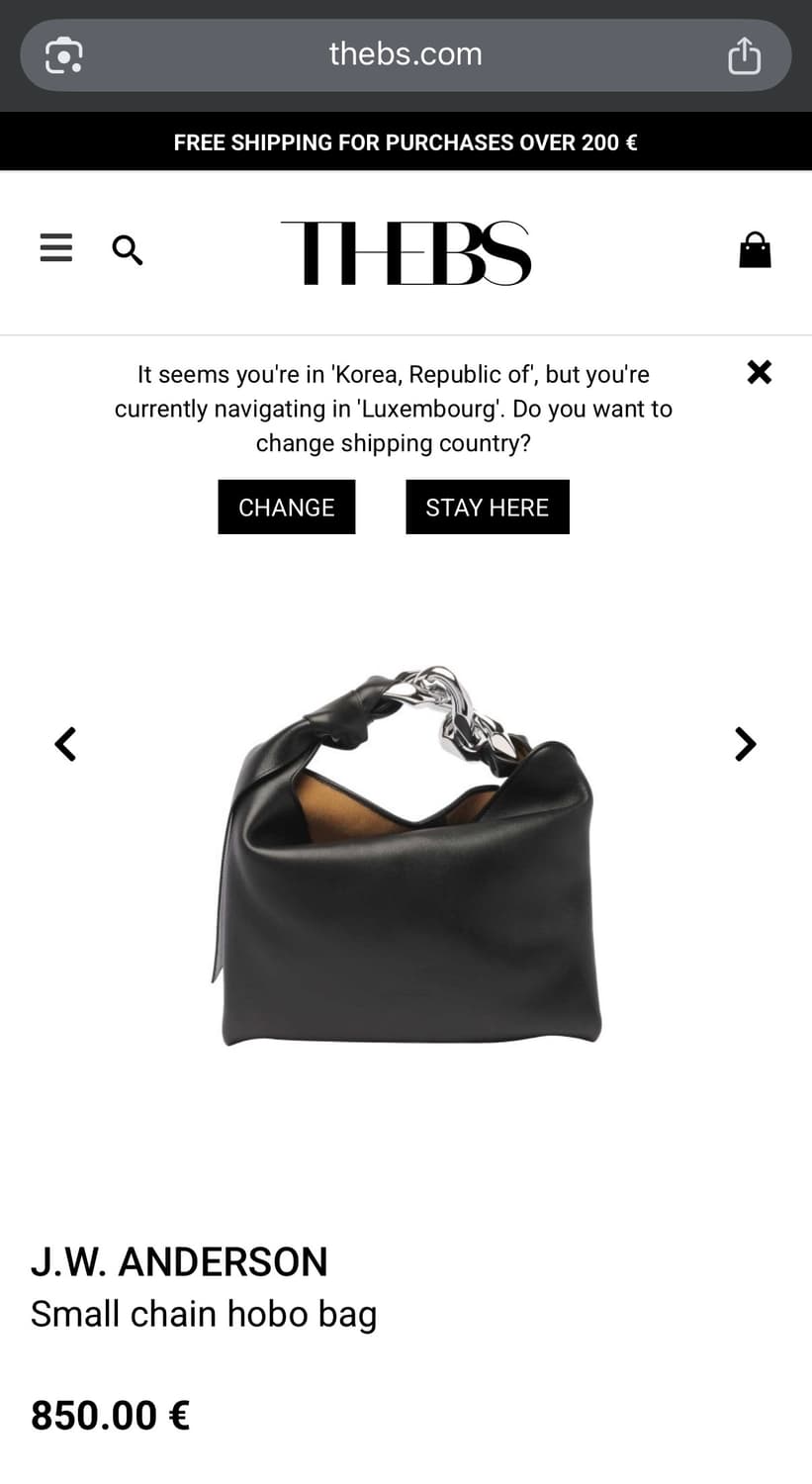Open the J.W. ANDERSON brand link
This screenshot has height=1484, width=812.
179,1261
